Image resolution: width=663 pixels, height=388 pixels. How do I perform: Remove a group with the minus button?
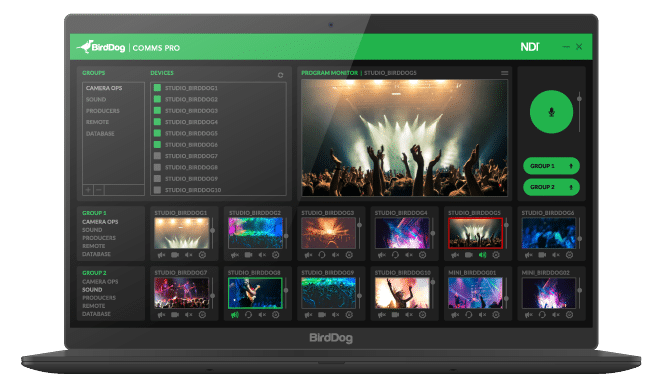point(99,190)
